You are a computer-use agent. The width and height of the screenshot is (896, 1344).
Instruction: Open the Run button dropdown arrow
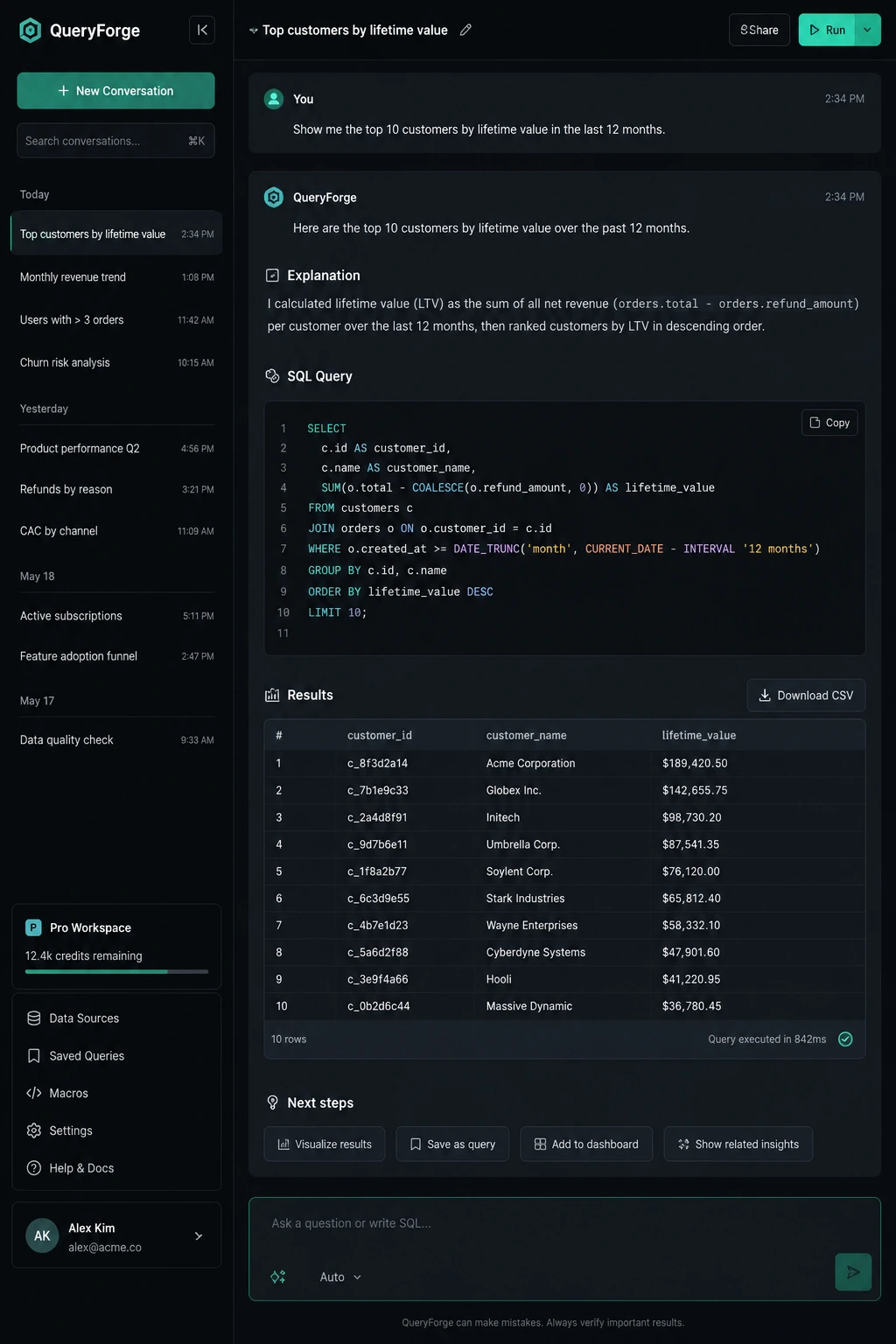[867, 30]
